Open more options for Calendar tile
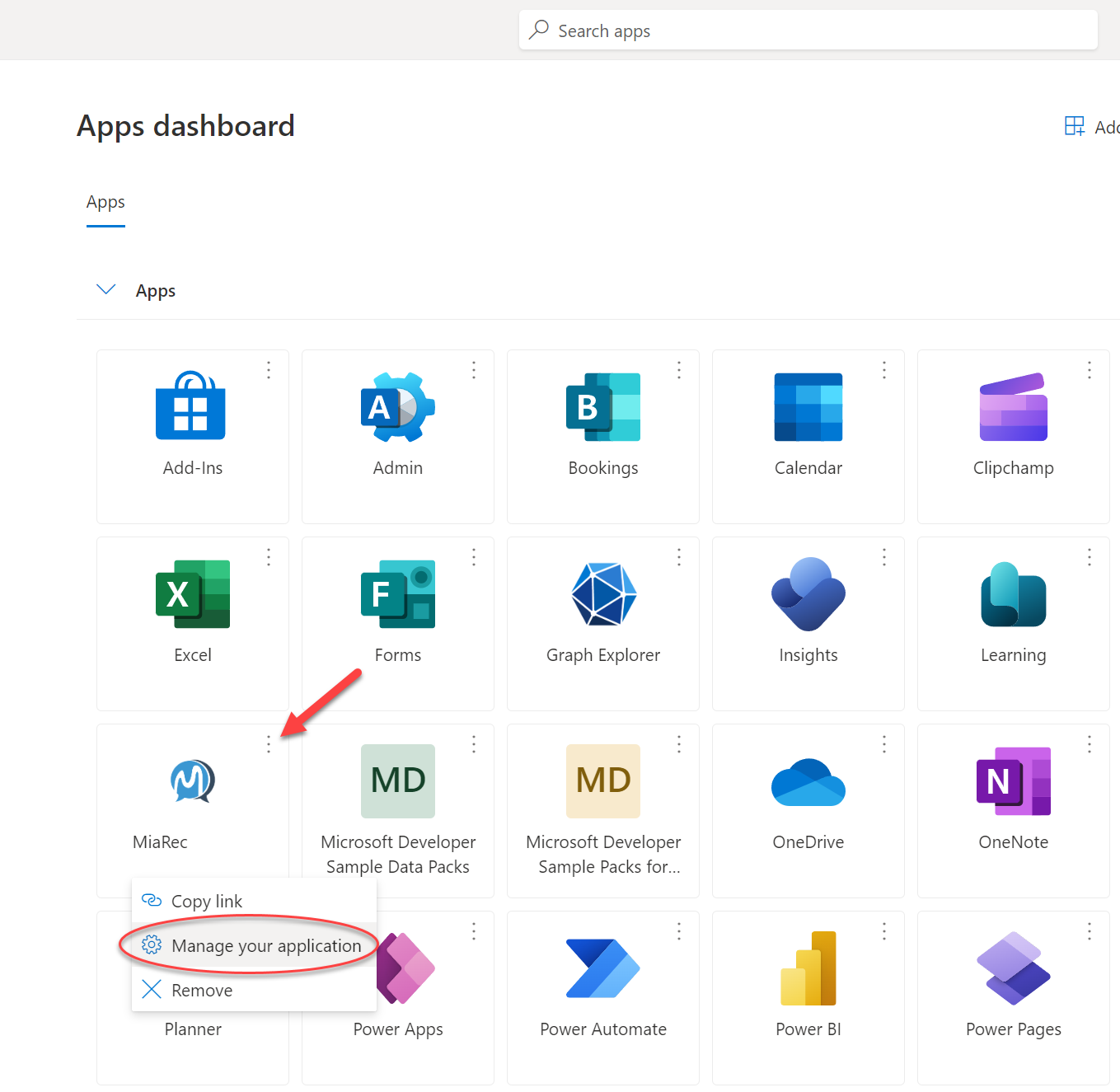1120x1092 pixels. coord(884,370)
